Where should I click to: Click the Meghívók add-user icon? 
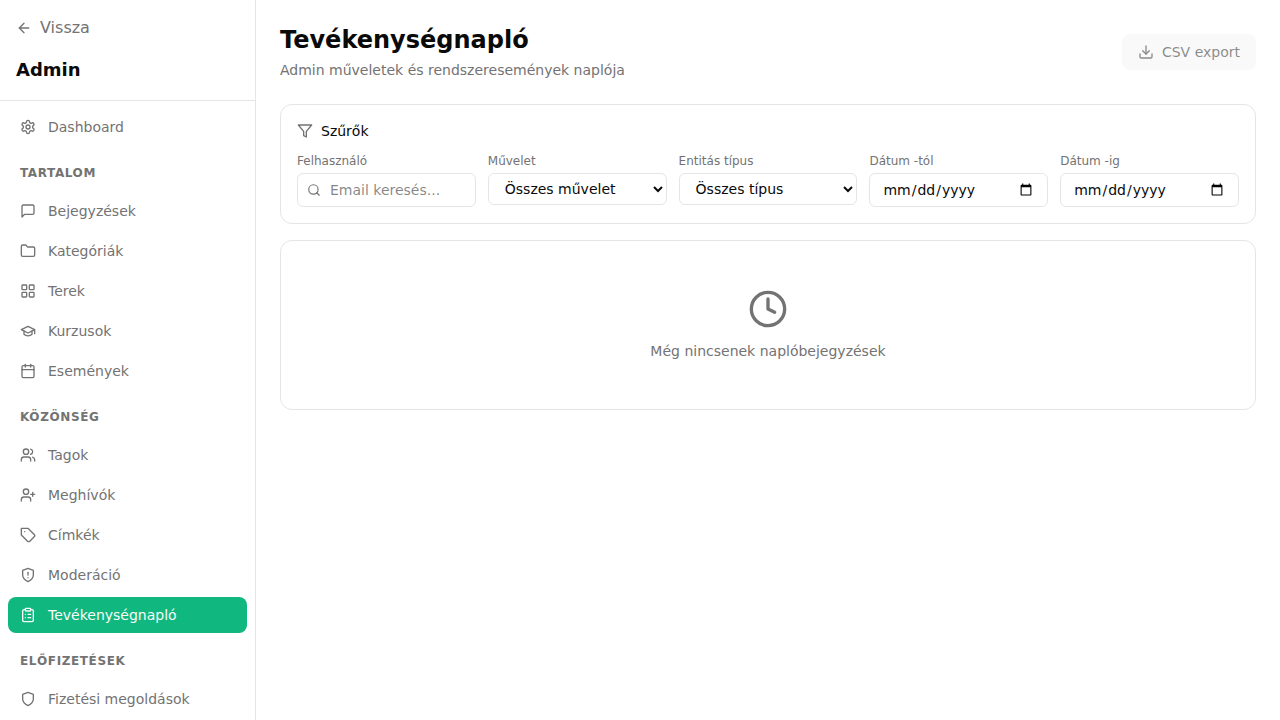pos(27,494)
